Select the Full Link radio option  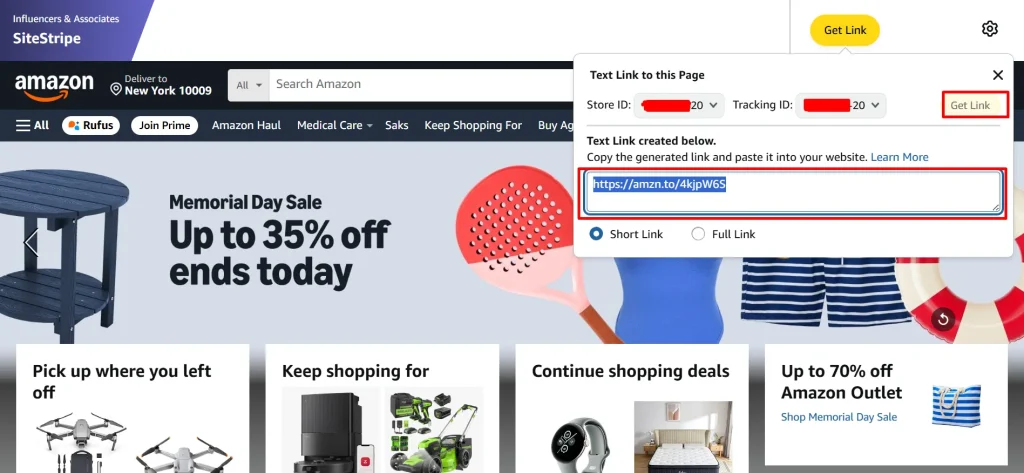click(698, 234)
